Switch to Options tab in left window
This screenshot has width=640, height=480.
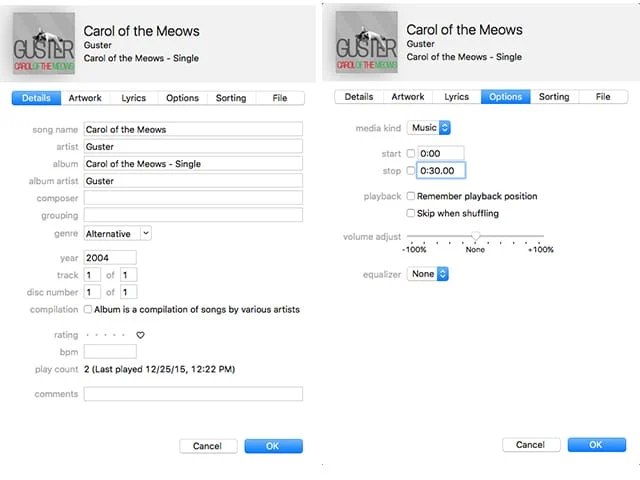tap(182, 98)
